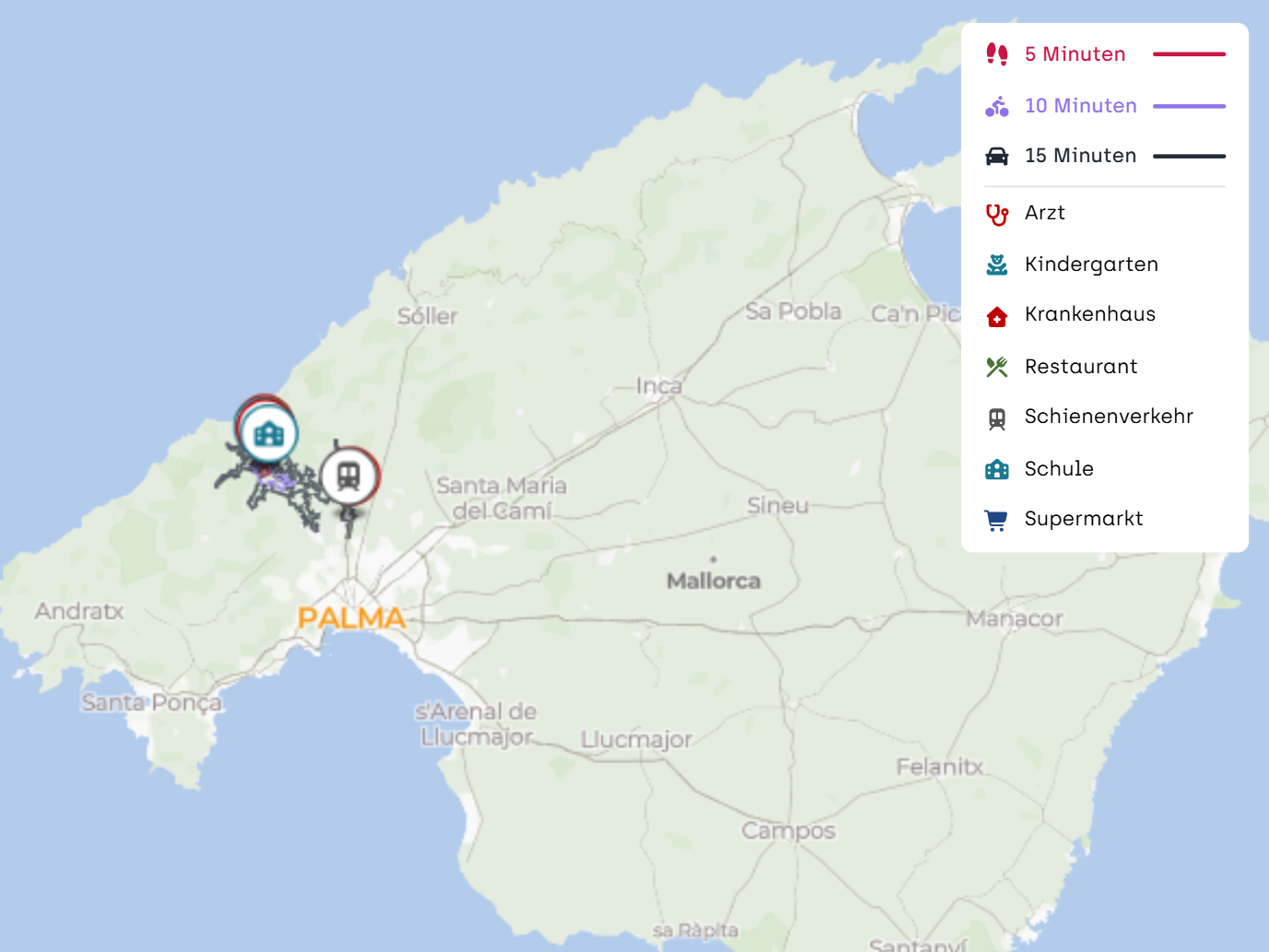Image resolution: width=1269 pixels, height=952 pixels.
Task: Click the Kindergarten teddy icon
Action: [x=996, y=264]
